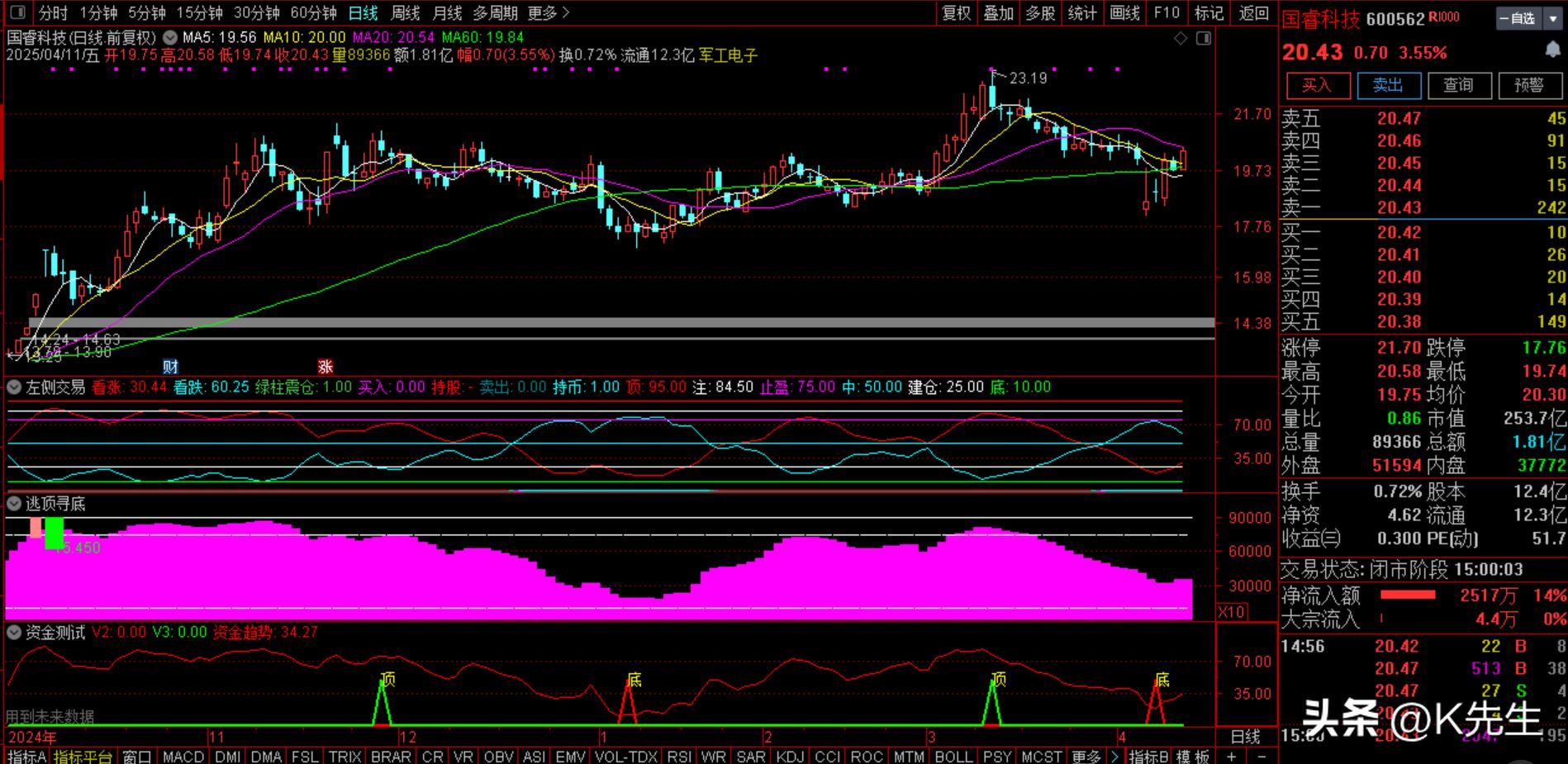Click the 涨 marker on the chart

[x=325, y=367]
